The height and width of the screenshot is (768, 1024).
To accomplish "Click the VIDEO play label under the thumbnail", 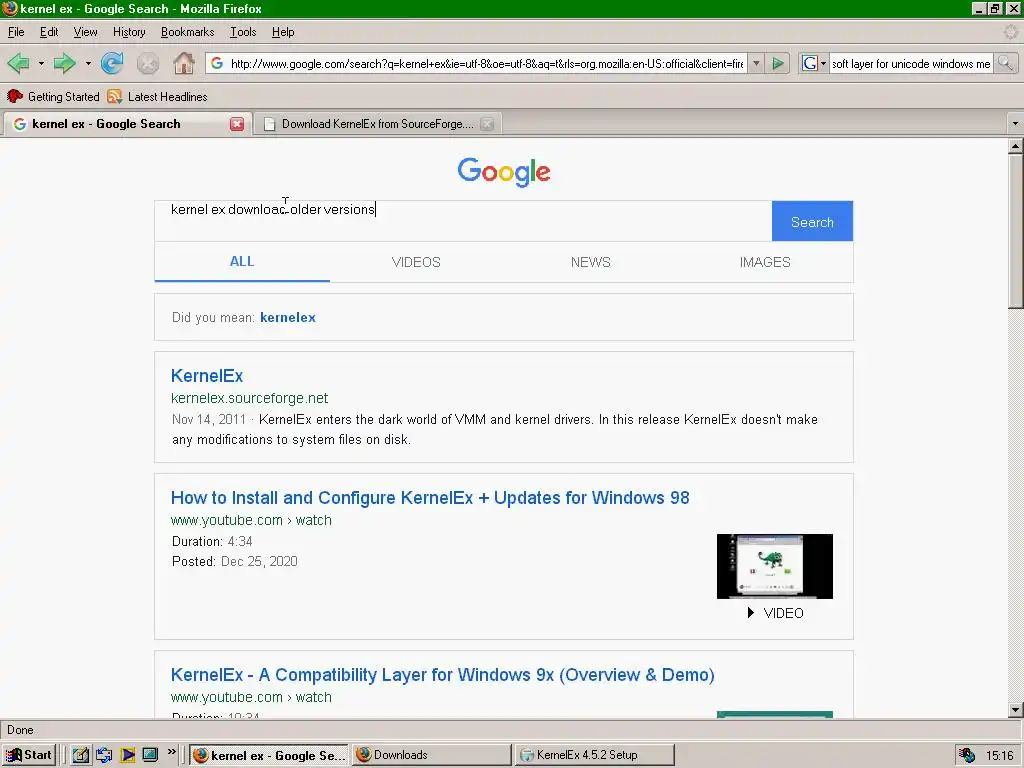I will click(775, 613).
